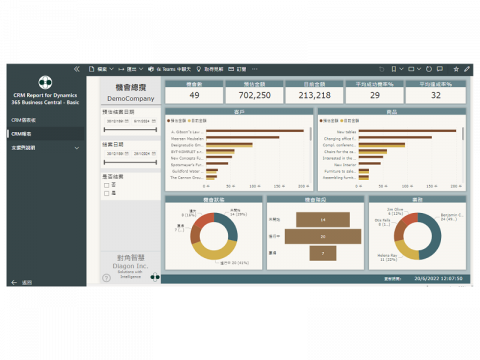Click the second date range slider track
480x360 pixels.
[130, 162]
